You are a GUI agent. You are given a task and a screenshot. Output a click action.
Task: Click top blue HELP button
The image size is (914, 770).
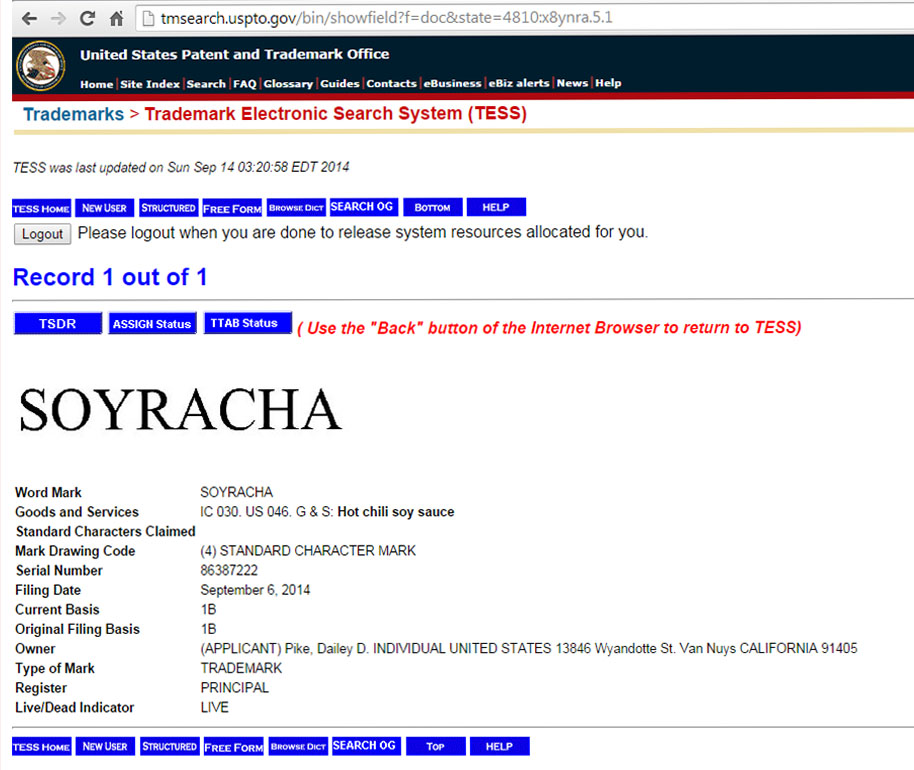click(496, 207)
